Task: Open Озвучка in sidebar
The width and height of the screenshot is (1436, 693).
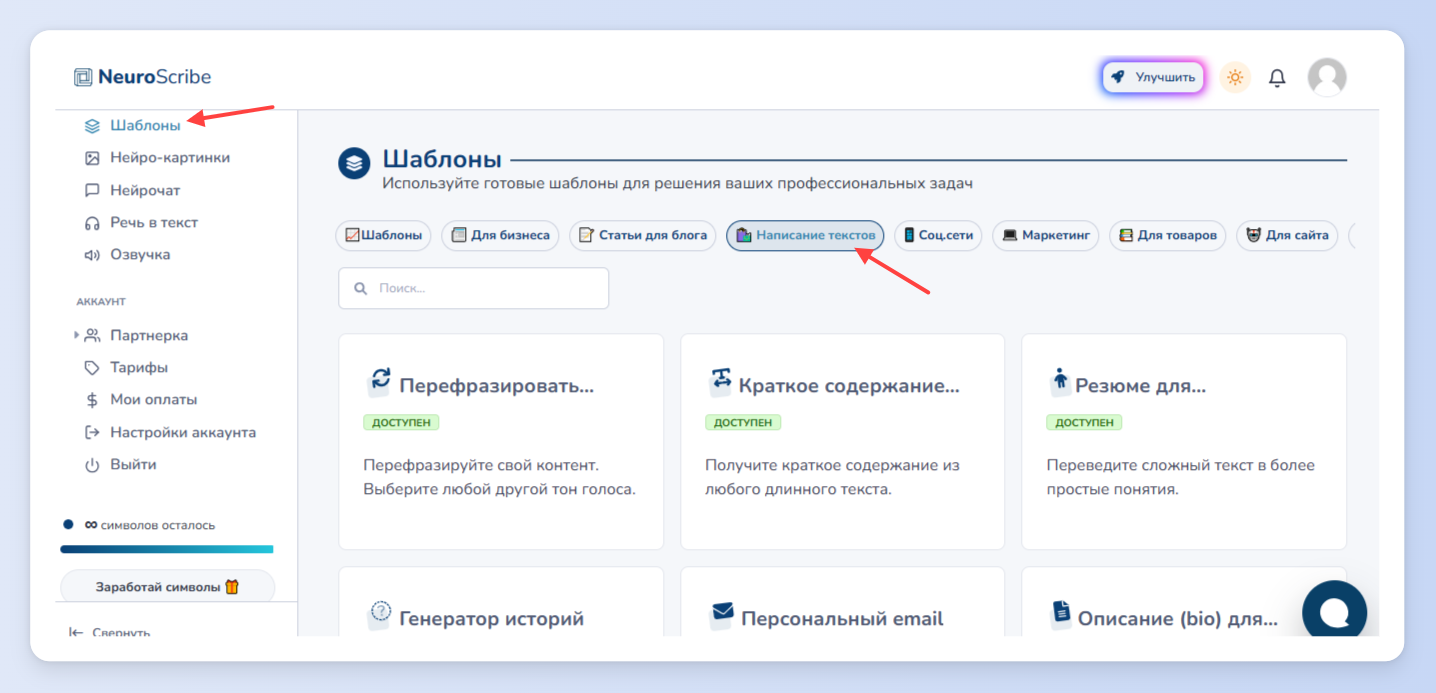Action: tap(140, 254)
